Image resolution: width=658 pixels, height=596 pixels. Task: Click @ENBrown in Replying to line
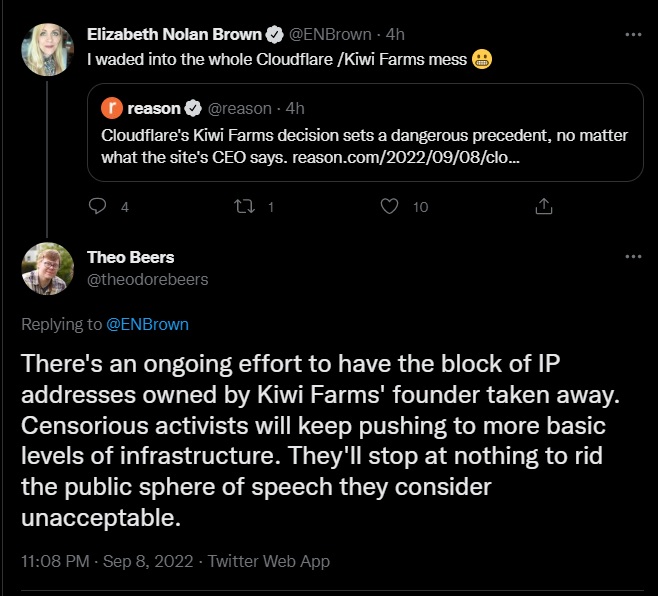[147, 324]
